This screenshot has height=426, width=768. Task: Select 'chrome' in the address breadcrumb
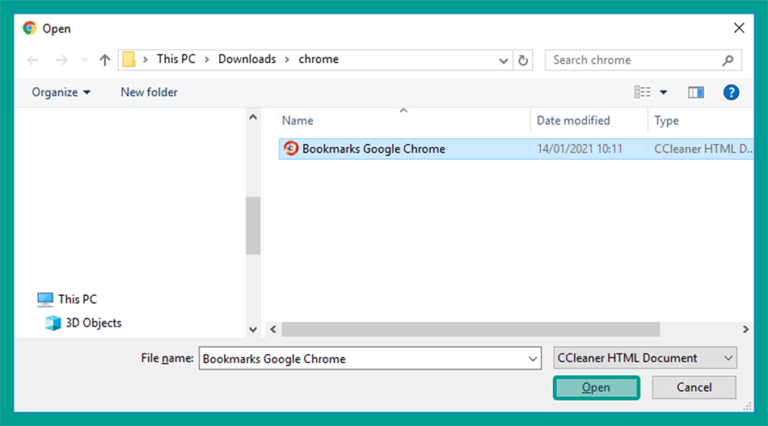pos(318,59)
